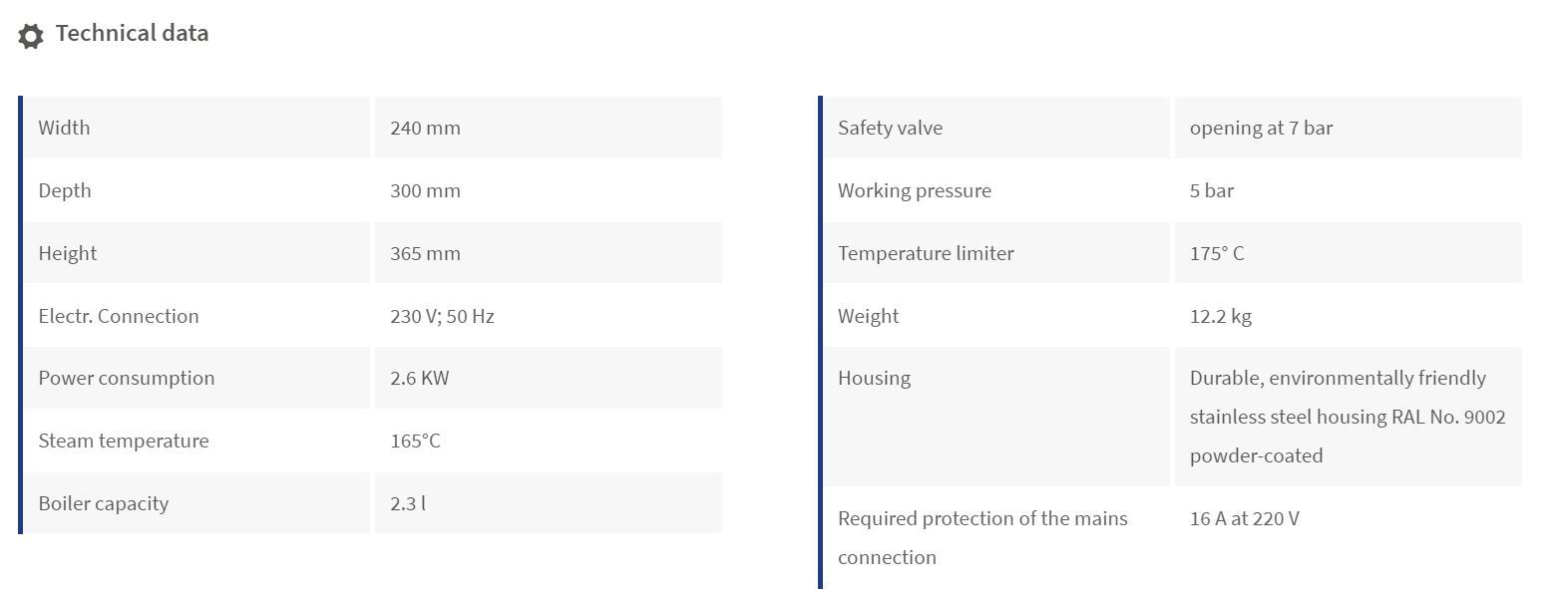Select the 240 mm width value
This screenshot has width=1568, height=594.
[425, 128]
